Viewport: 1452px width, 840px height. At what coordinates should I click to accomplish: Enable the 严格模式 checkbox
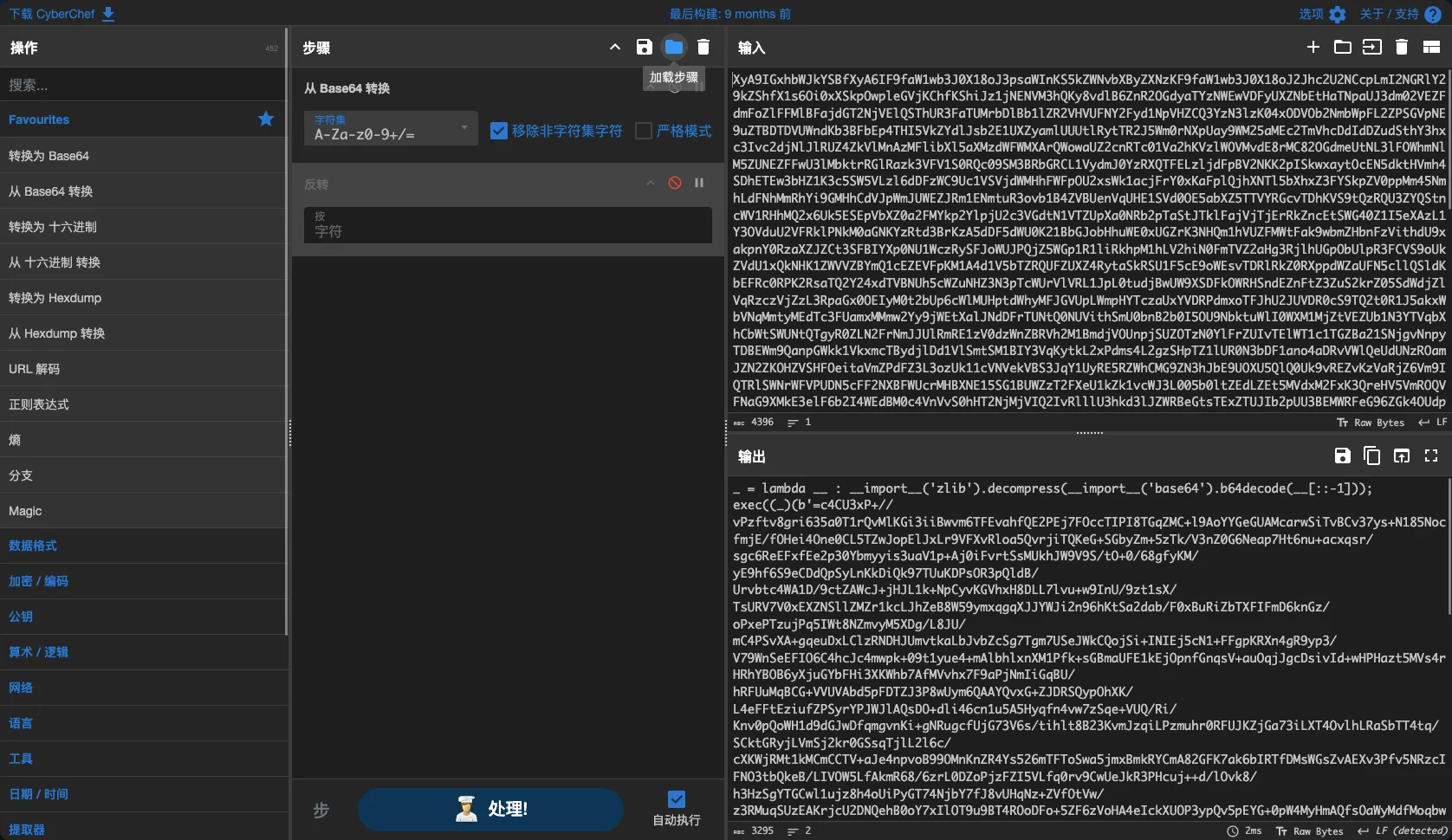644,131
